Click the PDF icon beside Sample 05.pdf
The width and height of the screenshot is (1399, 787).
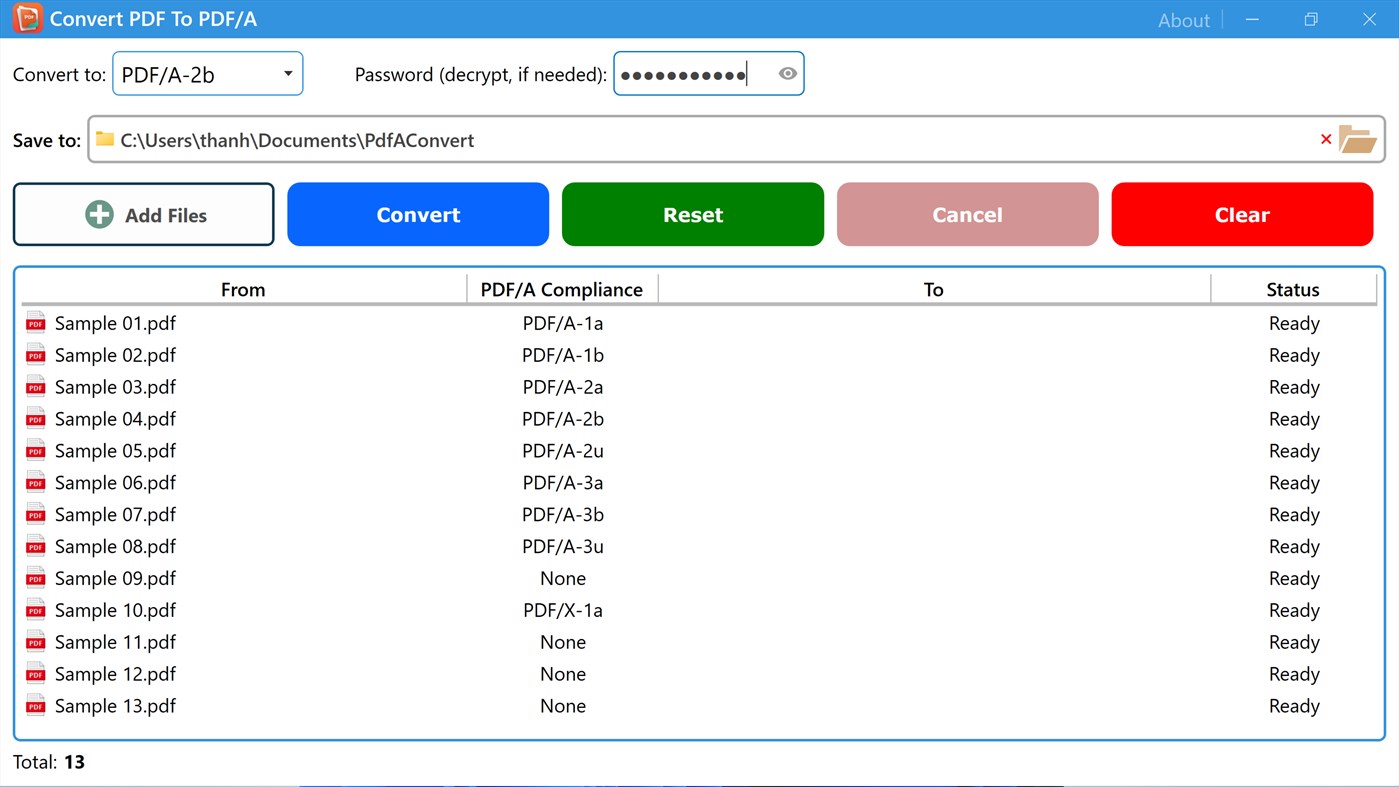click(x=35, y=450)
